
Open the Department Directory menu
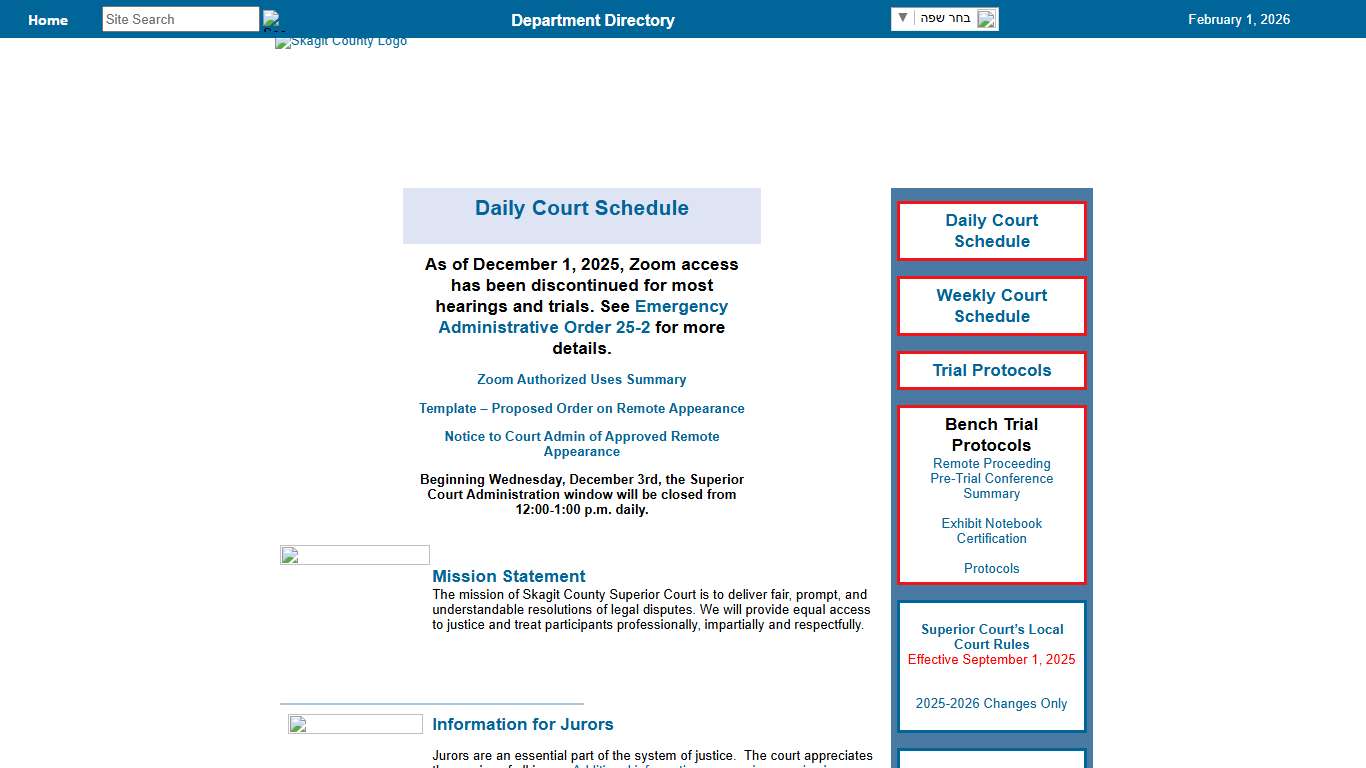tap(592, 20)
